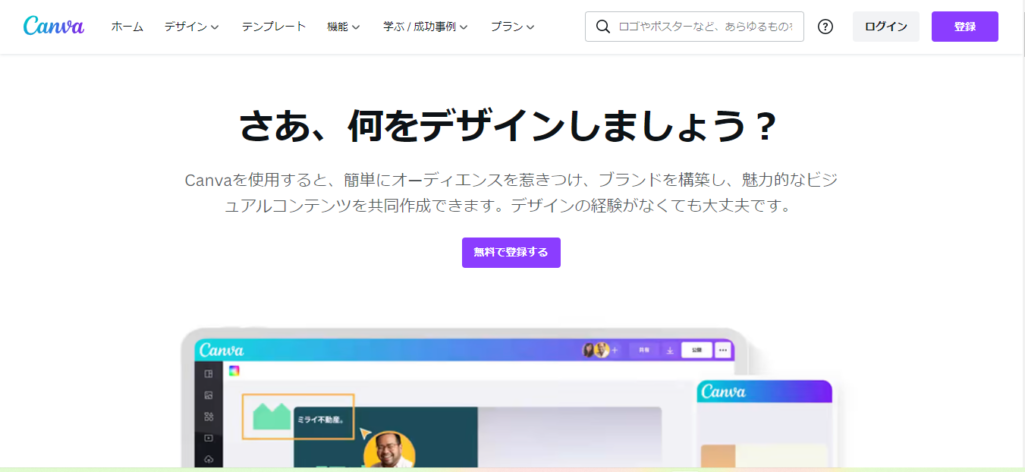This screenshot has width=1025, height=472.
Task: Click green house logo shape in mockup
Action: coord(271,417)
